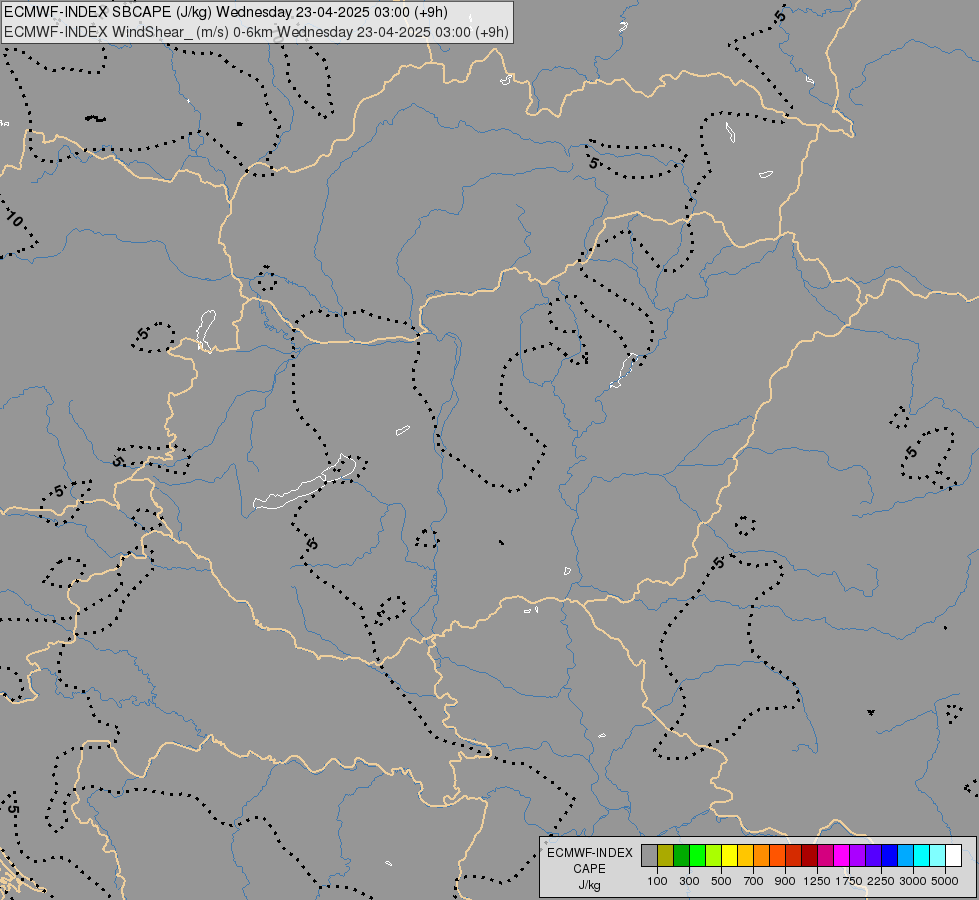979x900 pixels.
Task: Click the cyan swatch right of 3000
Action: tap(921, 855)
